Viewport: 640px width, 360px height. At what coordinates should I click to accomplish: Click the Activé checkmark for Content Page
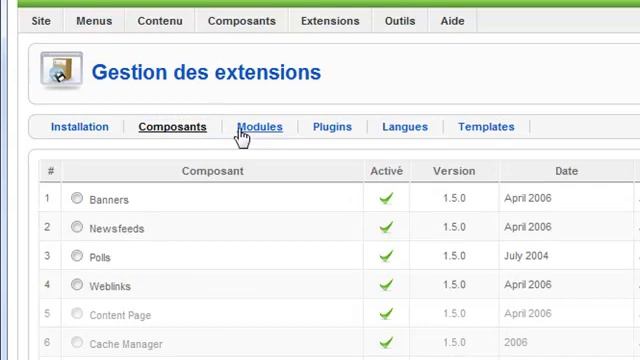(386, 313)
